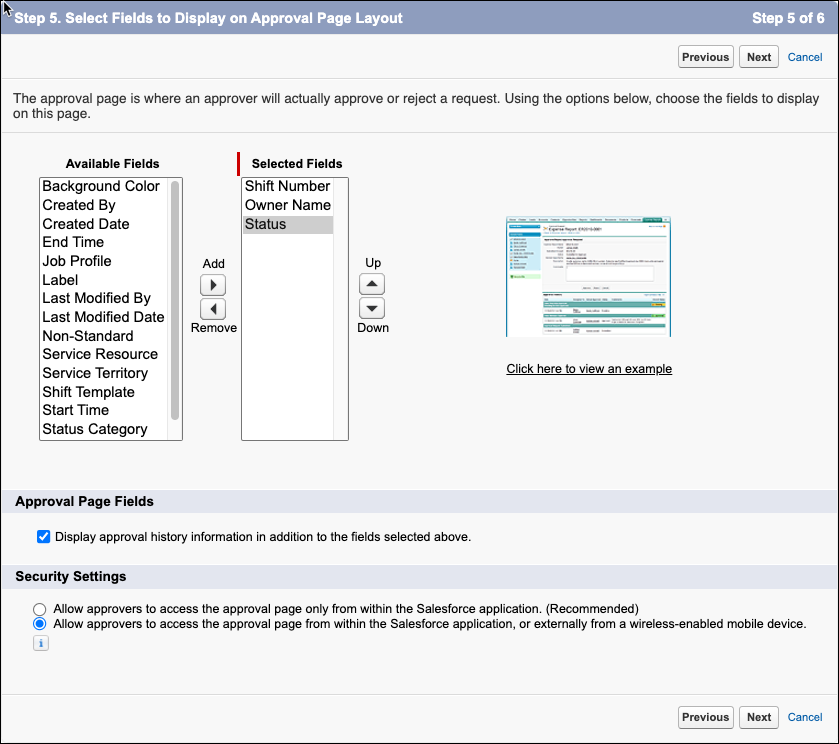The width and height of the screenshot is (839, 744).
Task: Click the Remove left-arrow button
Action: click(213, 309)
